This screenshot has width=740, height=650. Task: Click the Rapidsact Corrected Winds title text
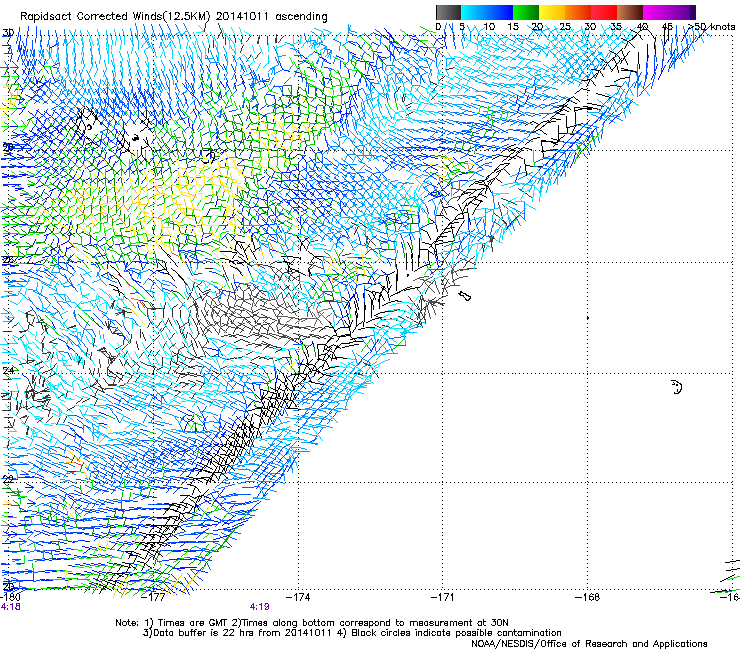click(173, 16)
